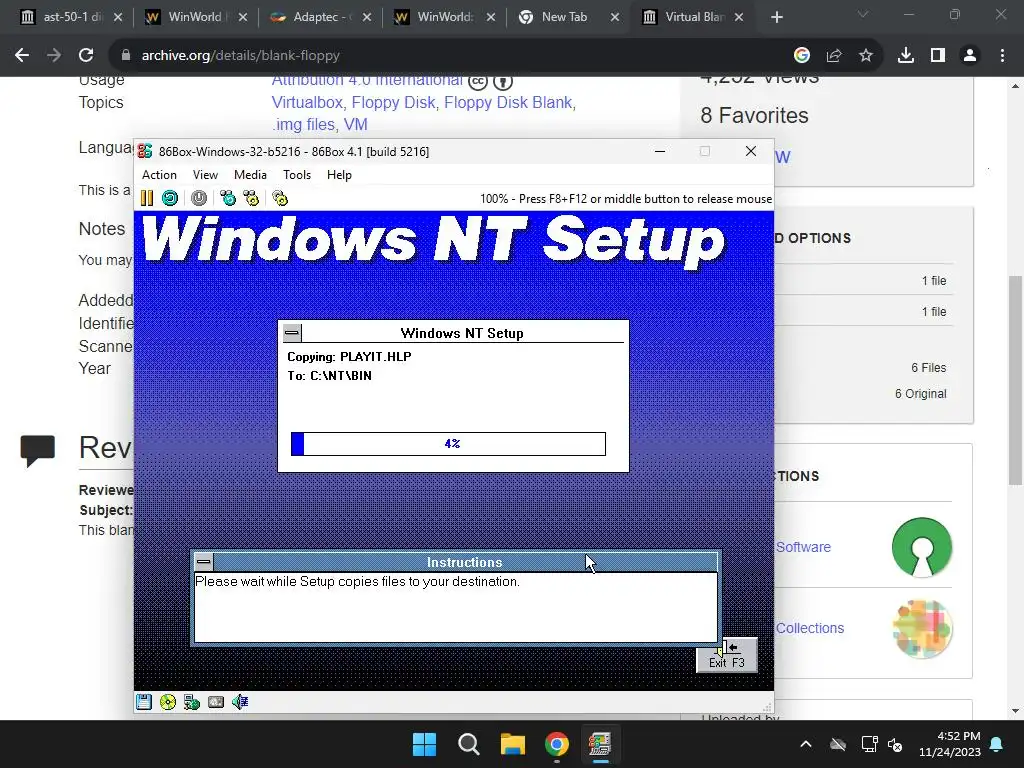Screen dimensions: 1024x768
Task: Send Ctrl+Alt+Esc via 86Box toolbar icon
Action: 251,198
